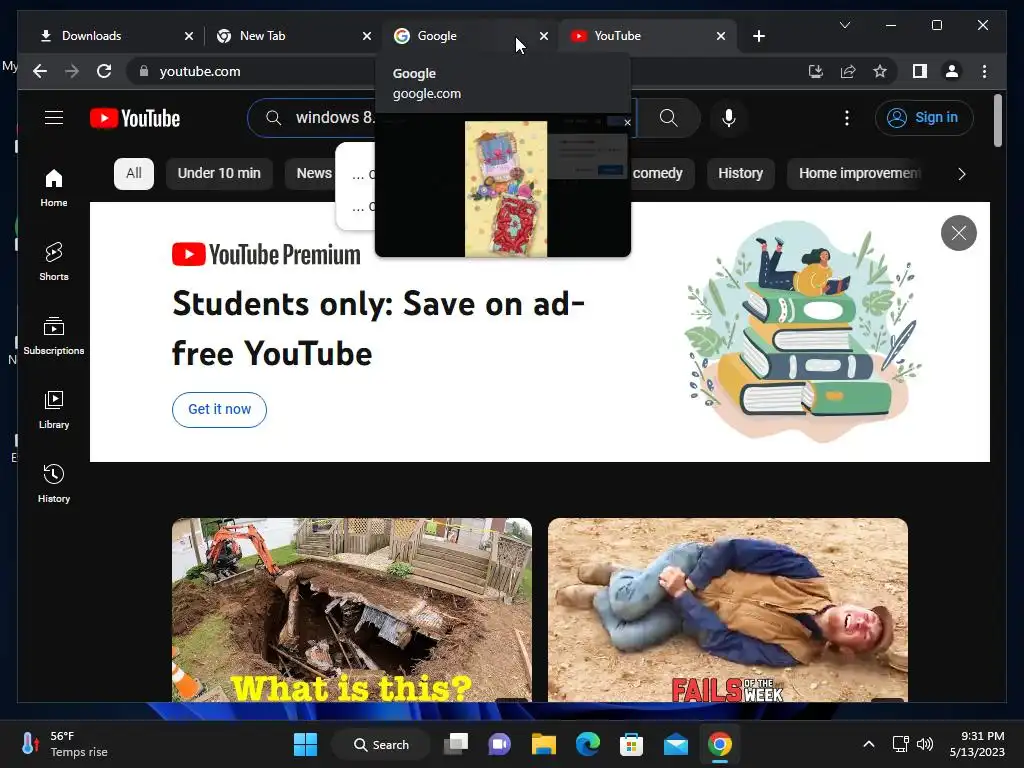The width and height of the screenshot is (1024, 768).
Task: Close the New Tab tab
Action: (x=366, y=36)
